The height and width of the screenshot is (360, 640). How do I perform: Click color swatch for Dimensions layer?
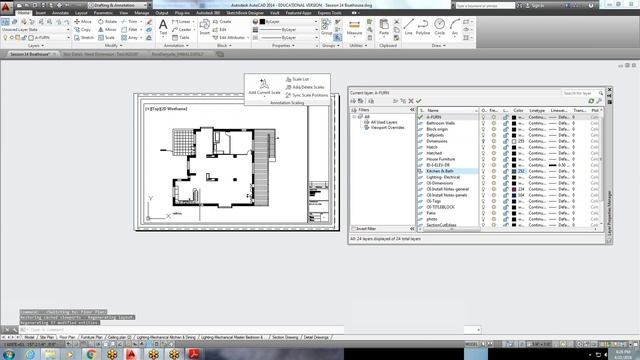[514, 141]
